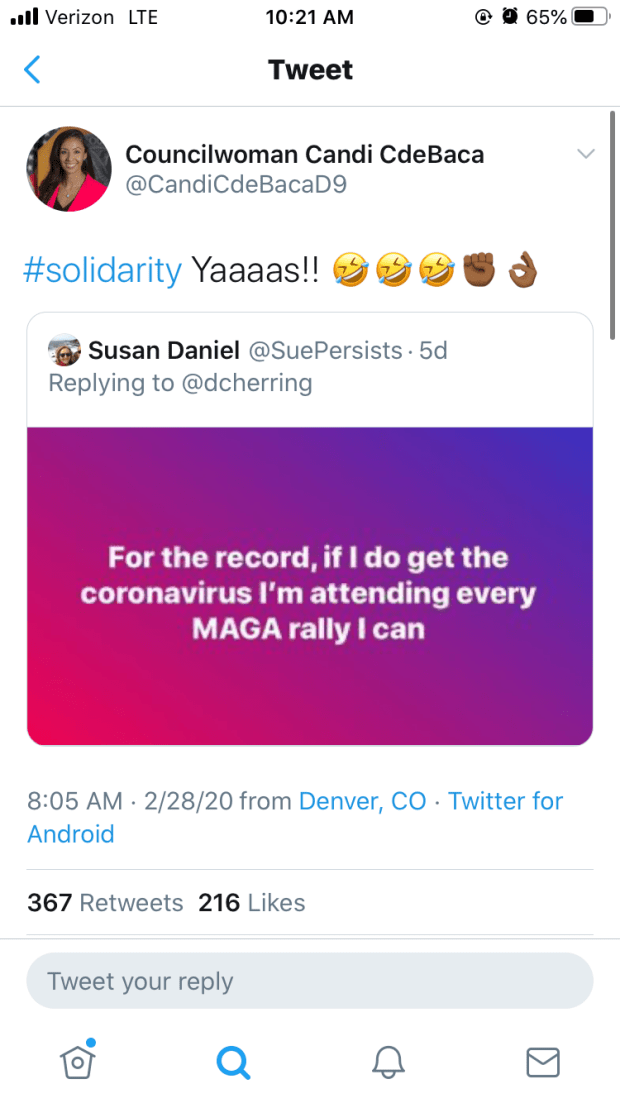
Task: Open the Twitter for Android source link
Action: [295, 817]
